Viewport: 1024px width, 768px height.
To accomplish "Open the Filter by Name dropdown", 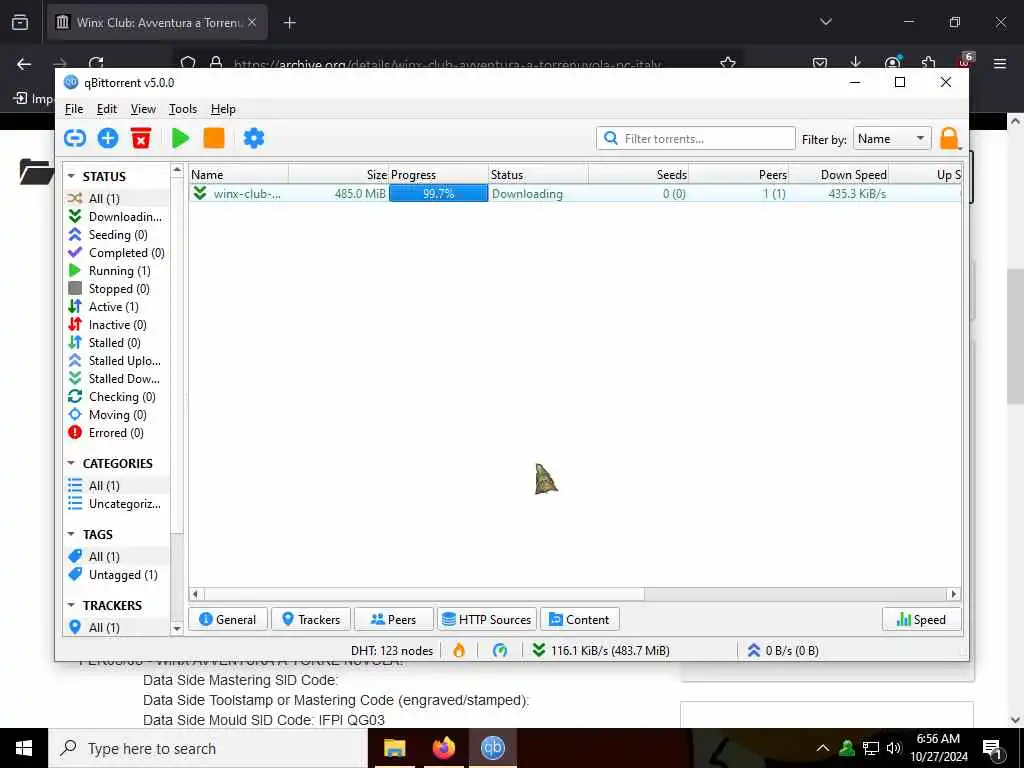I will coord(892,138).
